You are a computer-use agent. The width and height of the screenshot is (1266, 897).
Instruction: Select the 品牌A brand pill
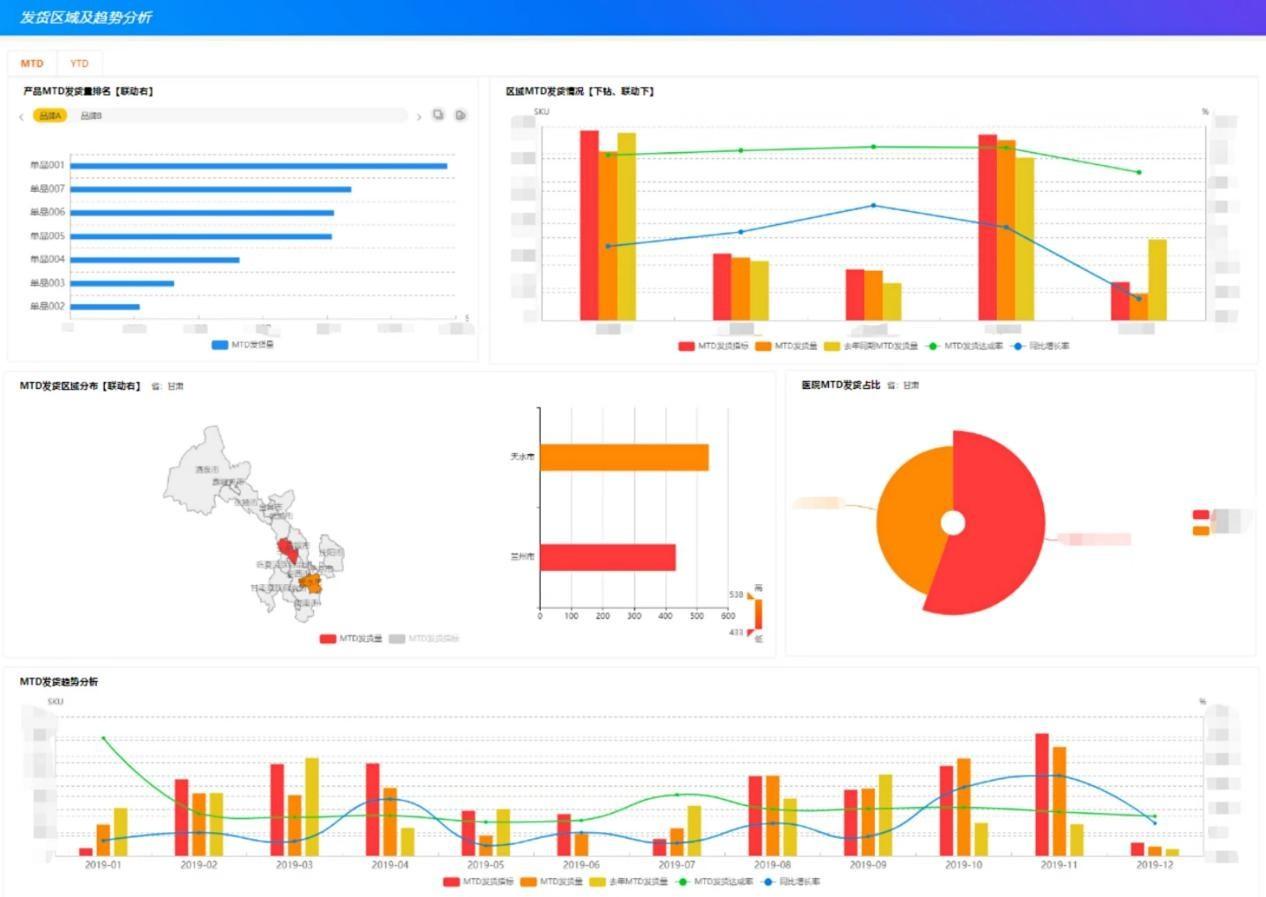(50, 116)
